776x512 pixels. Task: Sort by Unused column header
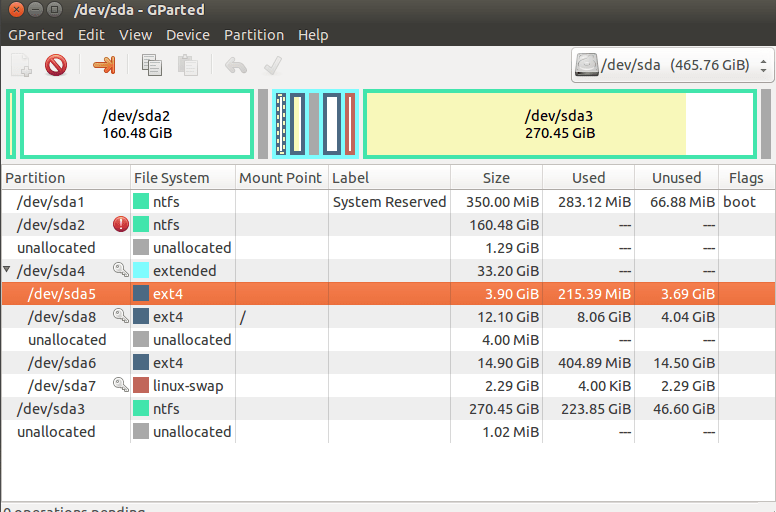point(677,178)
